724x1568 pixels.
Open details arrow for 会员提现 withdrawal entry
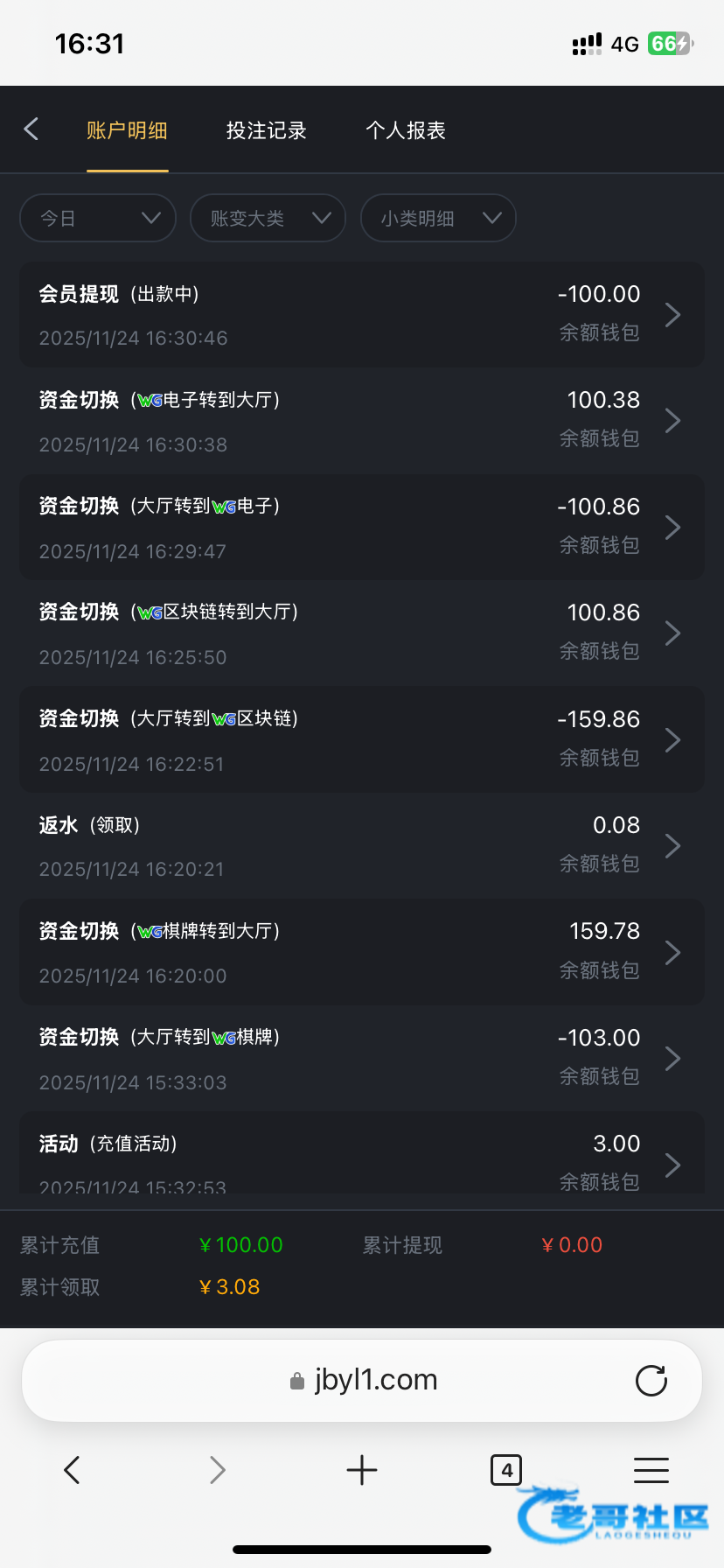672,315
